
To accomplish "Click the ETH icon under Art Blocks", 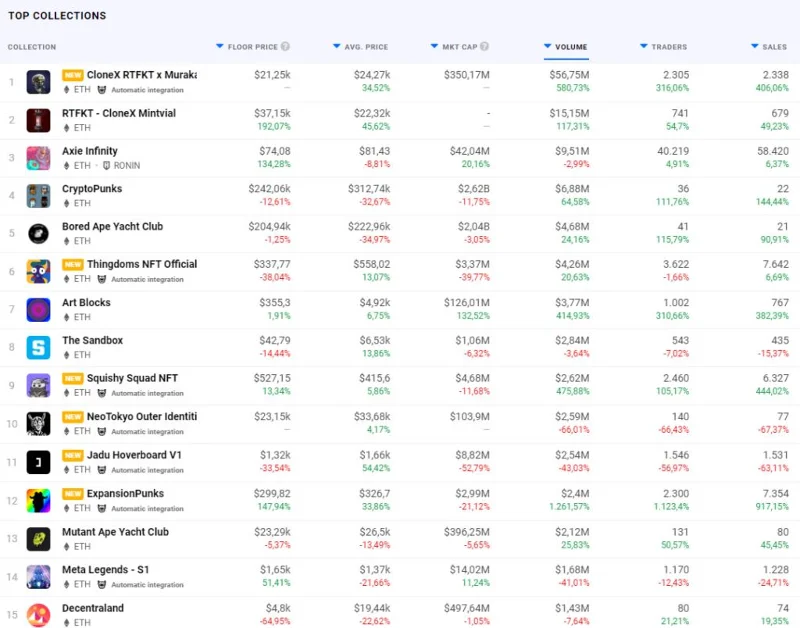I will tap(66, 317).
